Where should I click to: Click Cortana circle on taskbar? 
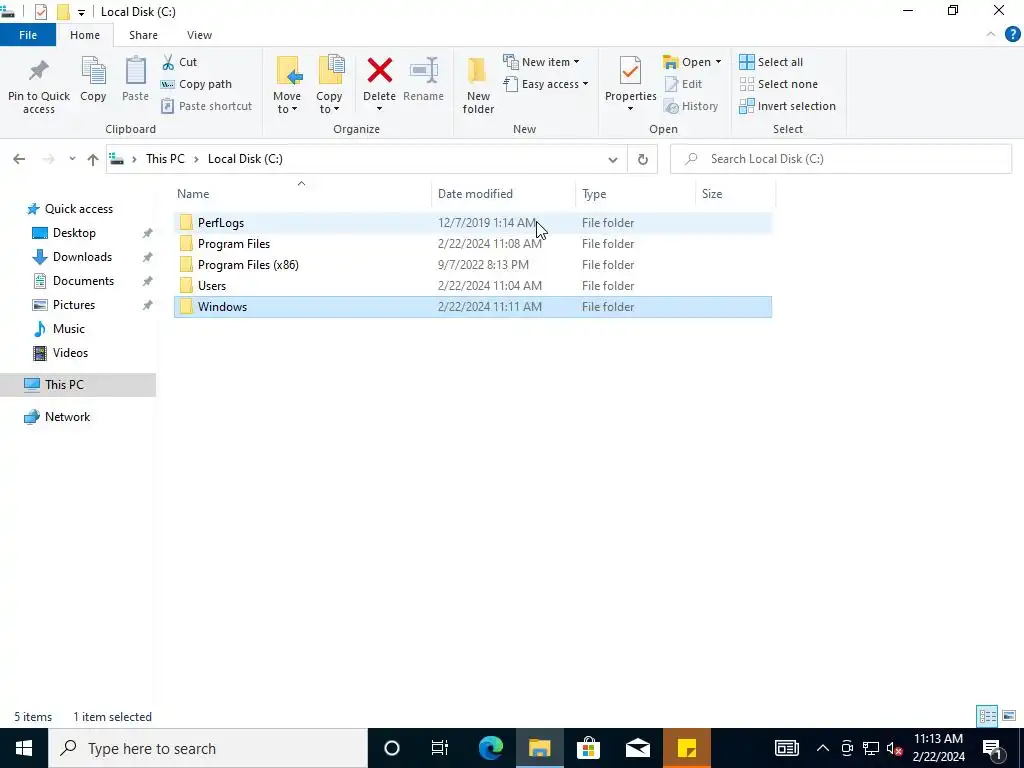(392, 748)
